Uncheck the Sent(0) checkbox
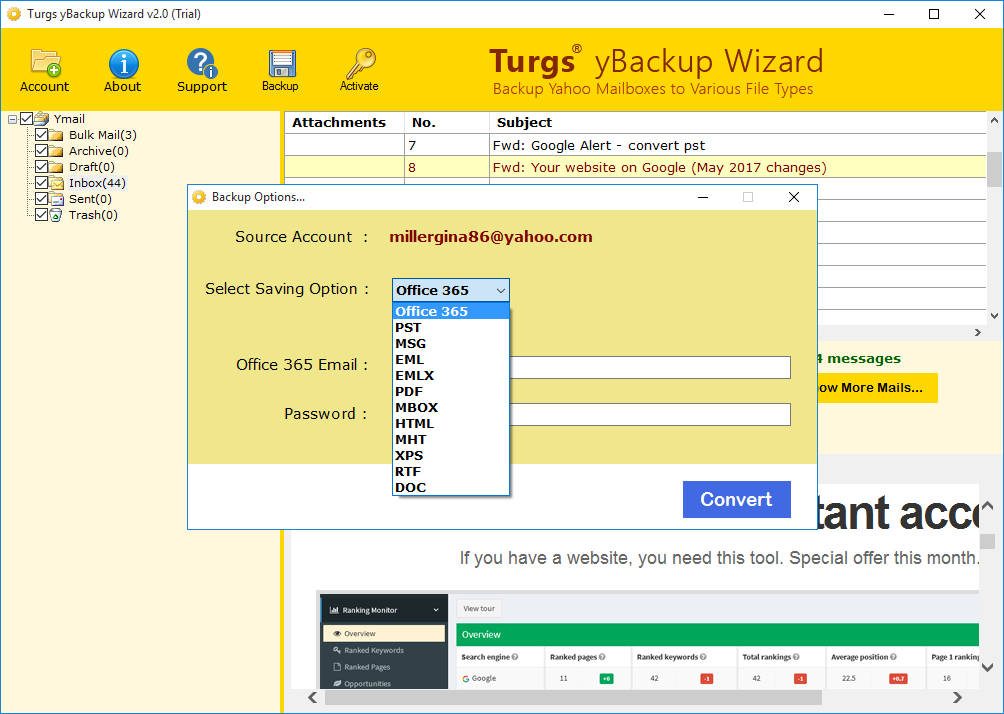Image resolution: width=1004 pixels, height=714 pixels. tap(42, 199)
